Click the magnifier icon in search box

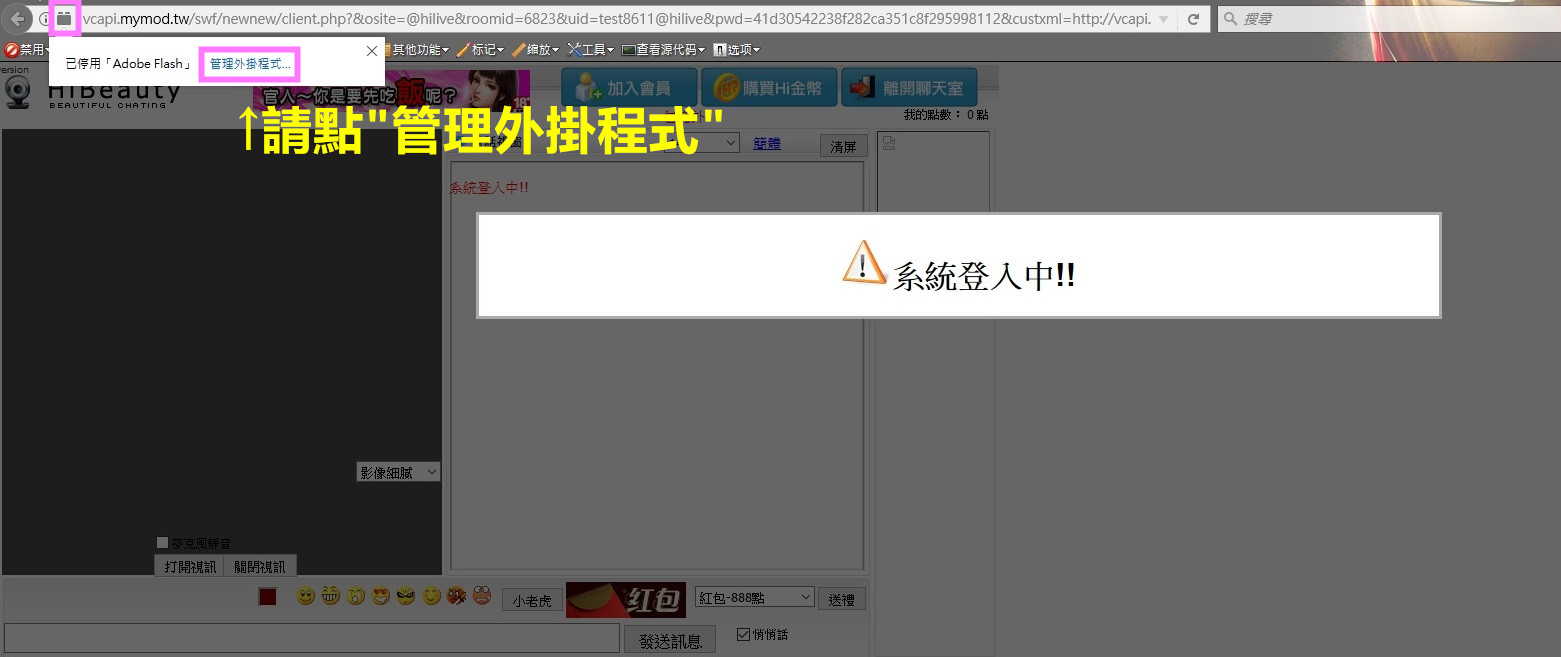tap(1230, 19)
